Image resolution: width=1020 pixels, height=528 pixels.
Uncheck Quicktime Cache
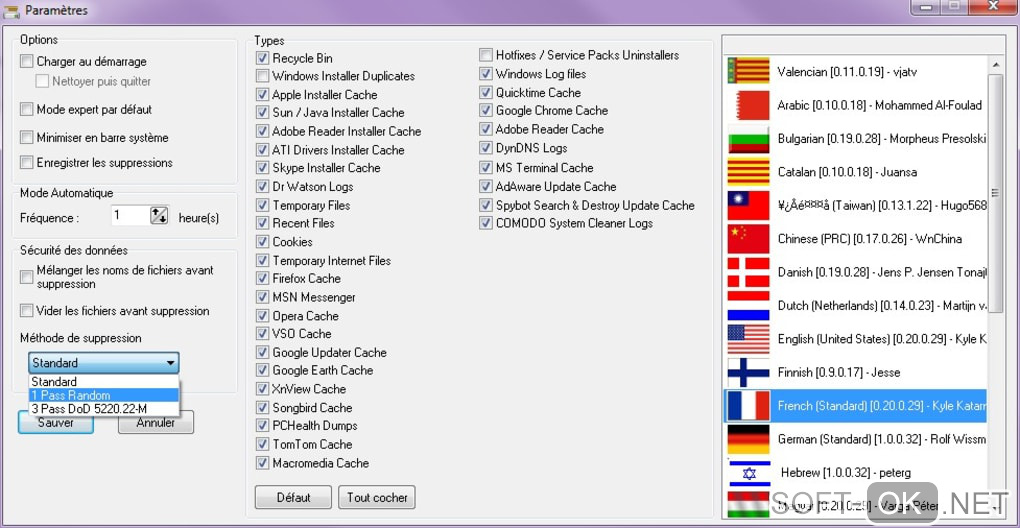pos(486,92)
